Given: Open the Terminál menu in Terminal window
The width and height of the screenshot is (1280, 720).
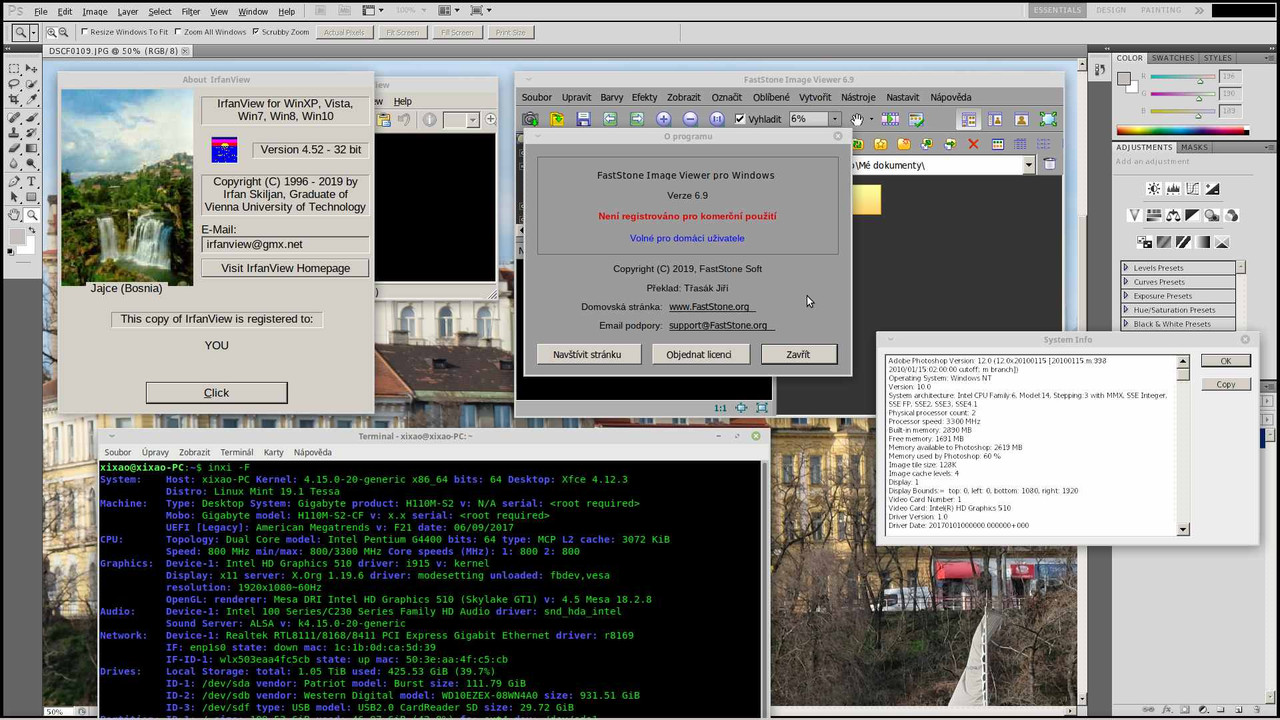Looking at the screenshot, I should coord(237,452).
